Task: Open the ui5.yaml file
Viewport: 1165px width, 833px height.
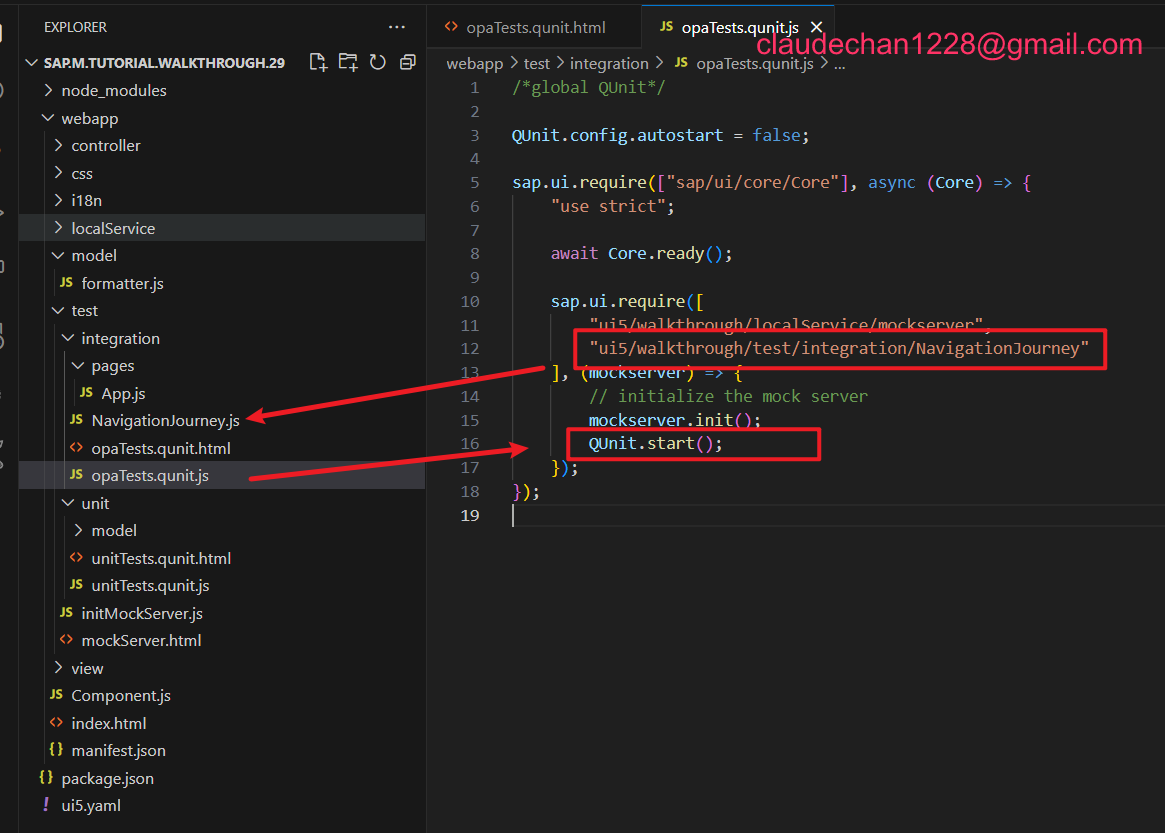Action: 91,805
